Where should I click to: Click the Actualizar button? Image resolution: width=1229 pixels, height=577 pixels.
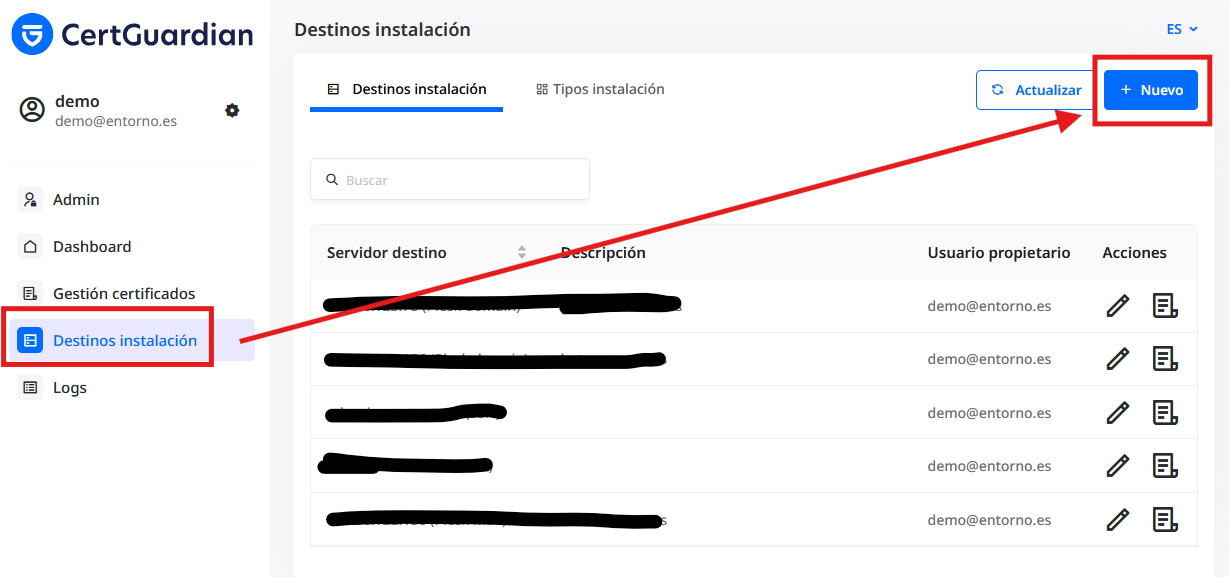click(x=1036, y=90)
